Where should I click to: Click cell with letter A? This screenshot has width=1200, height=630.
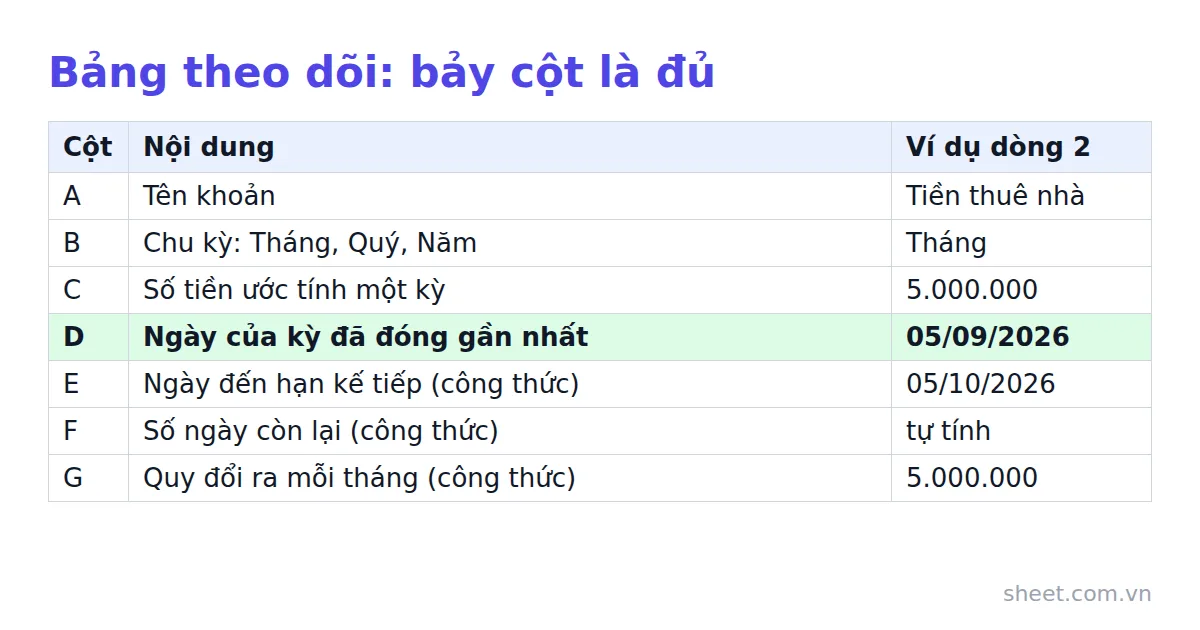coord(88,196)
